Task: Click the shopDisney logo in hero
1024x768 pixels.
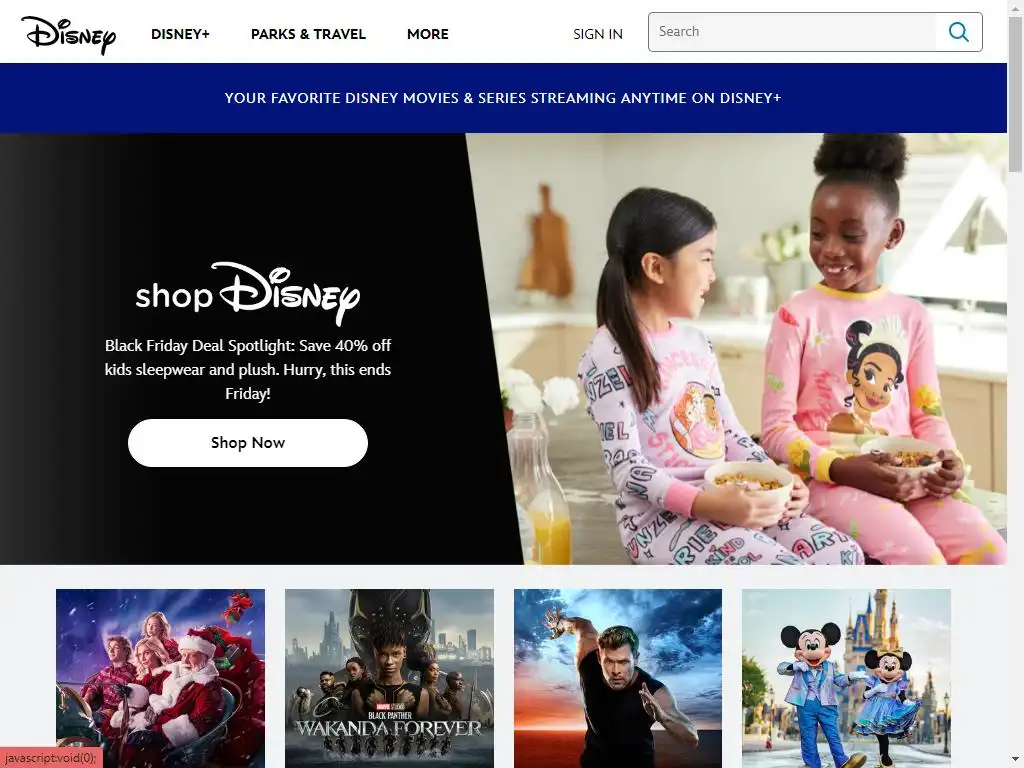Action: click(248, 294)
